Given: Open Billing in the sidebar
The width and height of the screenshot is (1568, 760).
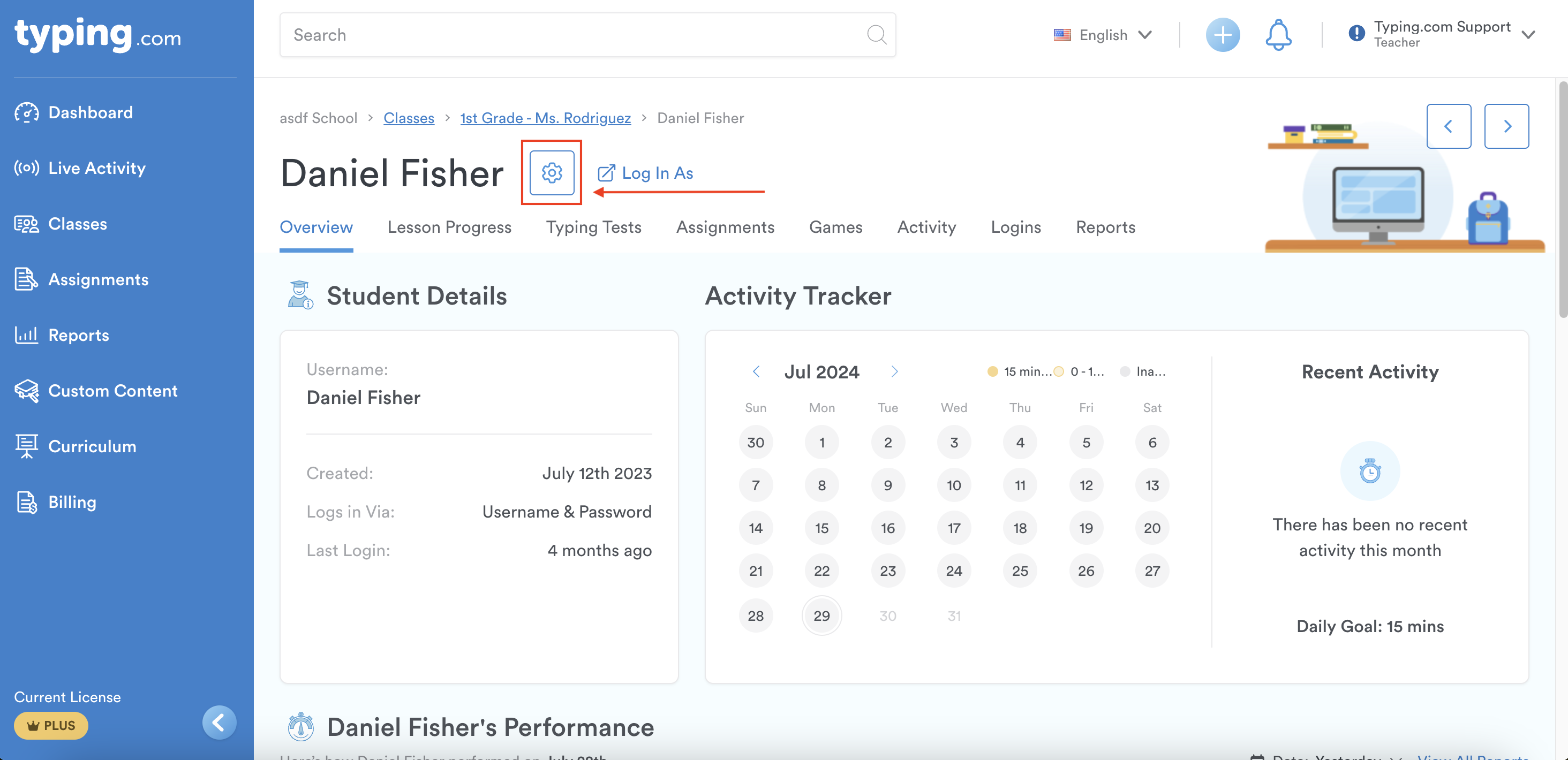Looking at the screenshot, I should pos(72,502).
